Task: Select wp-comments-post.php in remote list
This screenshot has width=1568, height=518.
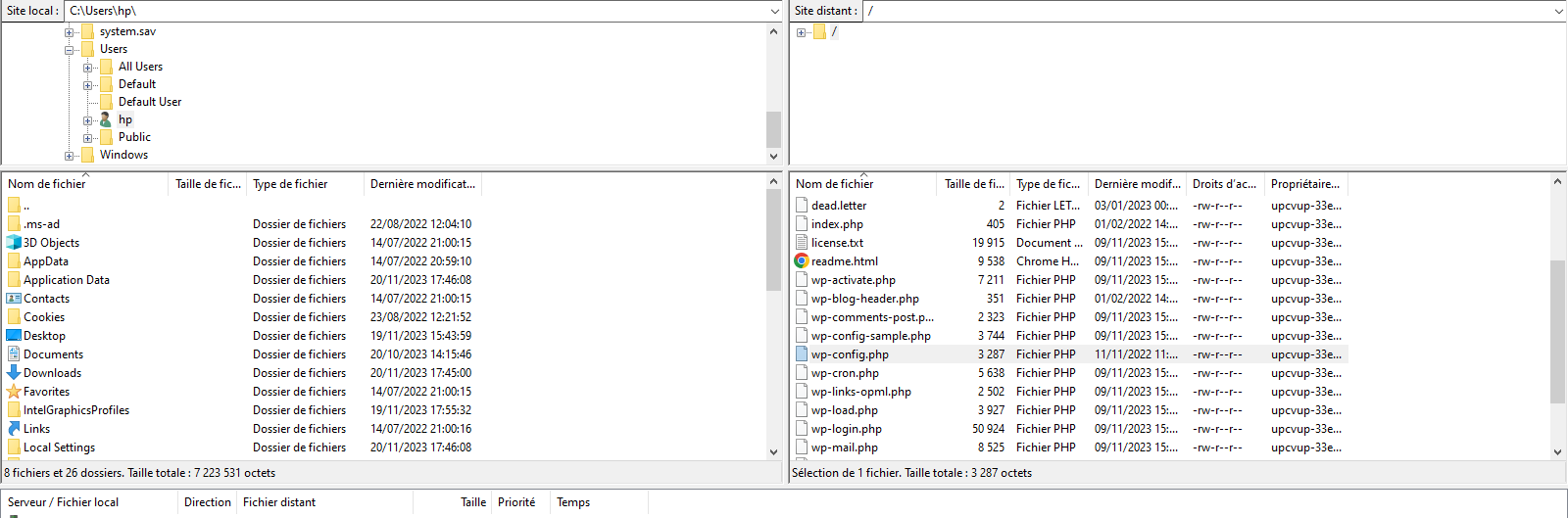Action: (x=872, y=317)
